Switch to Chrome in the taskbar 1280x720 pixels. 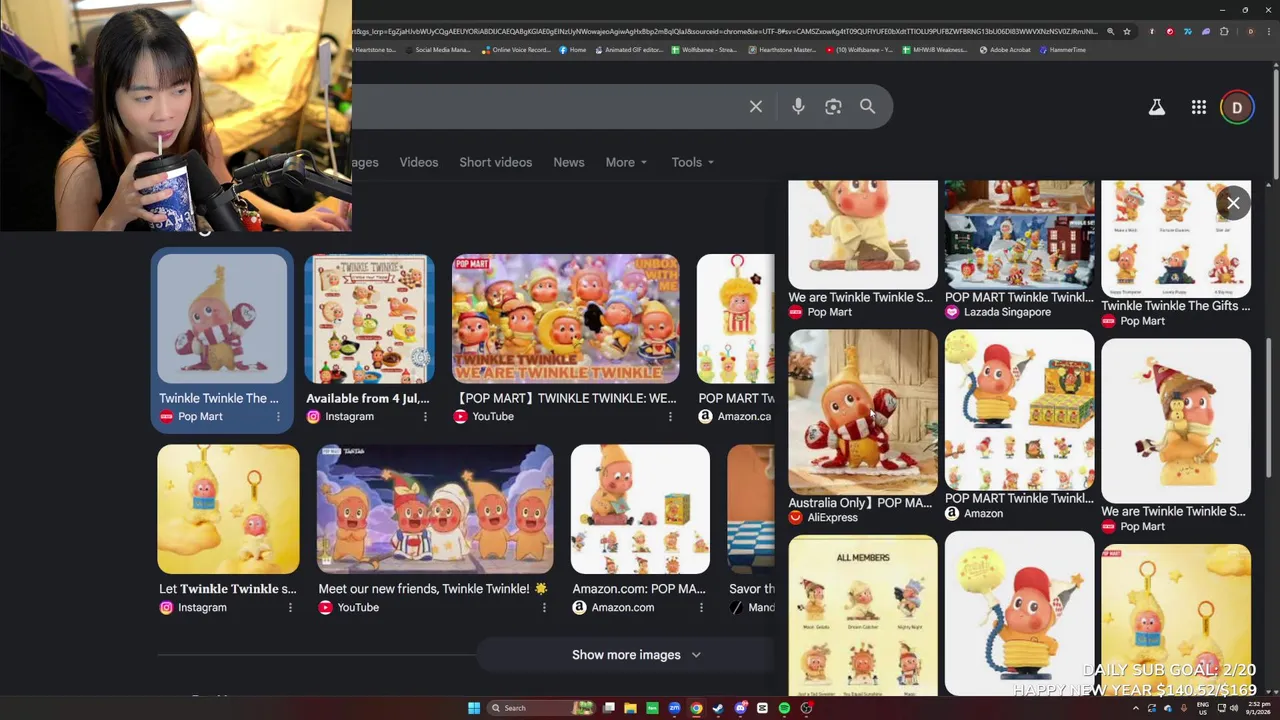[x=696, y=708]
